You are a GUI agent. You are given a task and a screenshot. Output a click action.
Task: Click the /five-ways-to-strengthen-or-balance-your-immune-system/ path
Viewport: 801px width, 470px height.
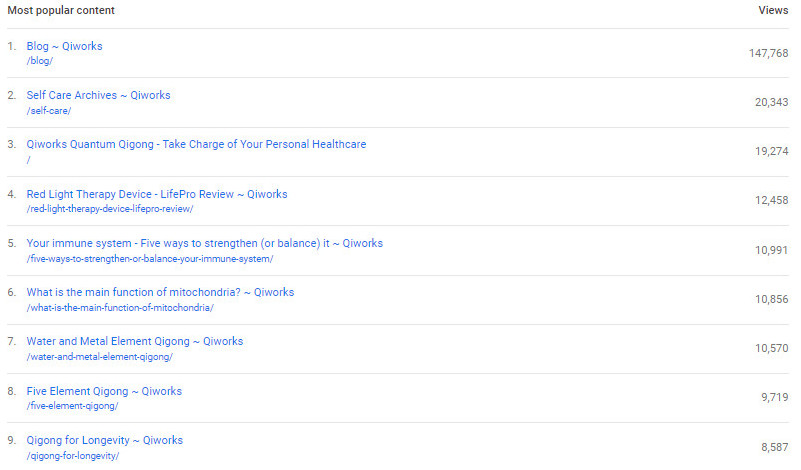pyautogui.click(x=149, y=259)
